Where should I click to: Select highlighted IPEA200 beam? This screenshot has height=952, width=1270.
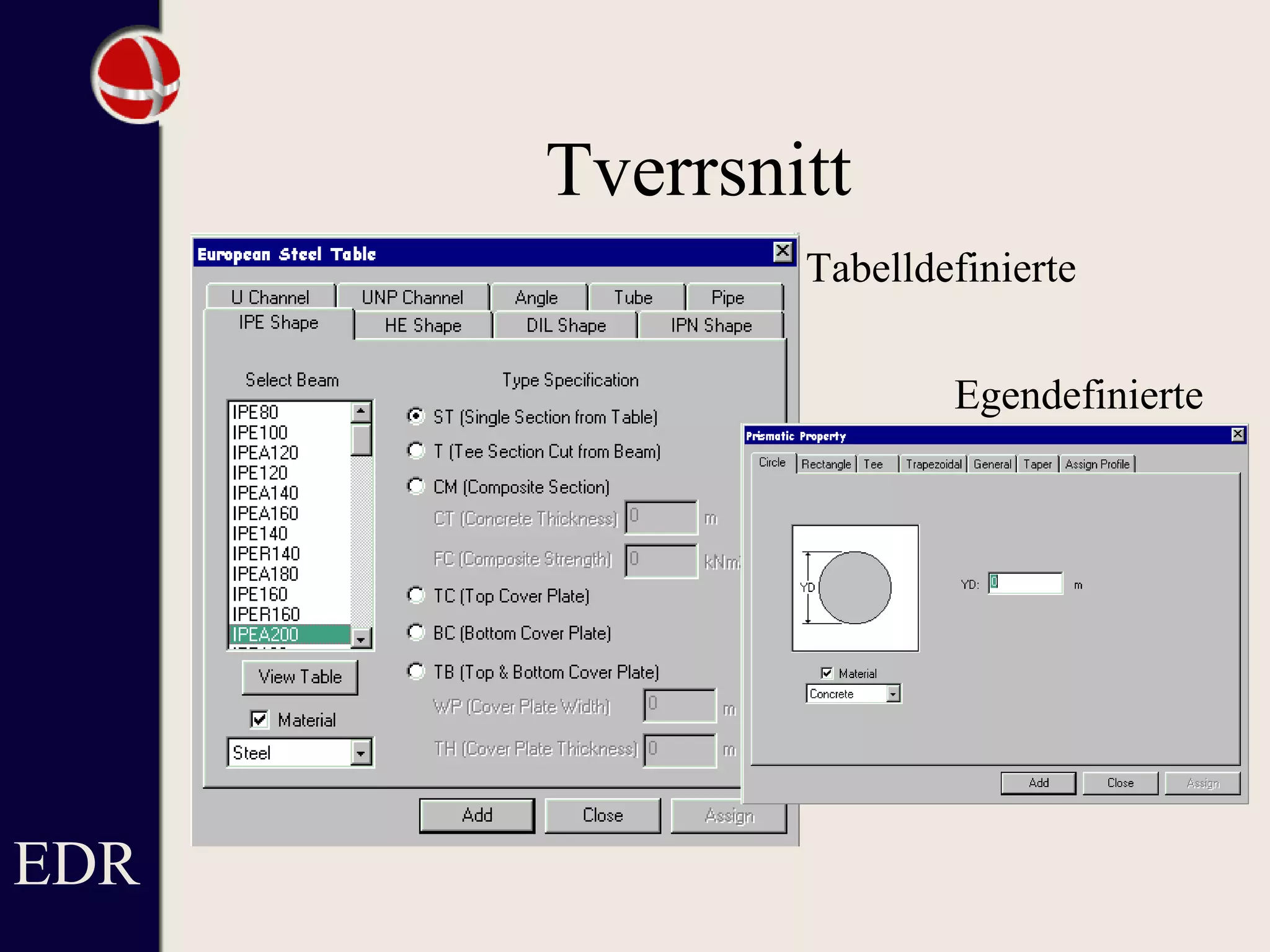tap(290, 635)
